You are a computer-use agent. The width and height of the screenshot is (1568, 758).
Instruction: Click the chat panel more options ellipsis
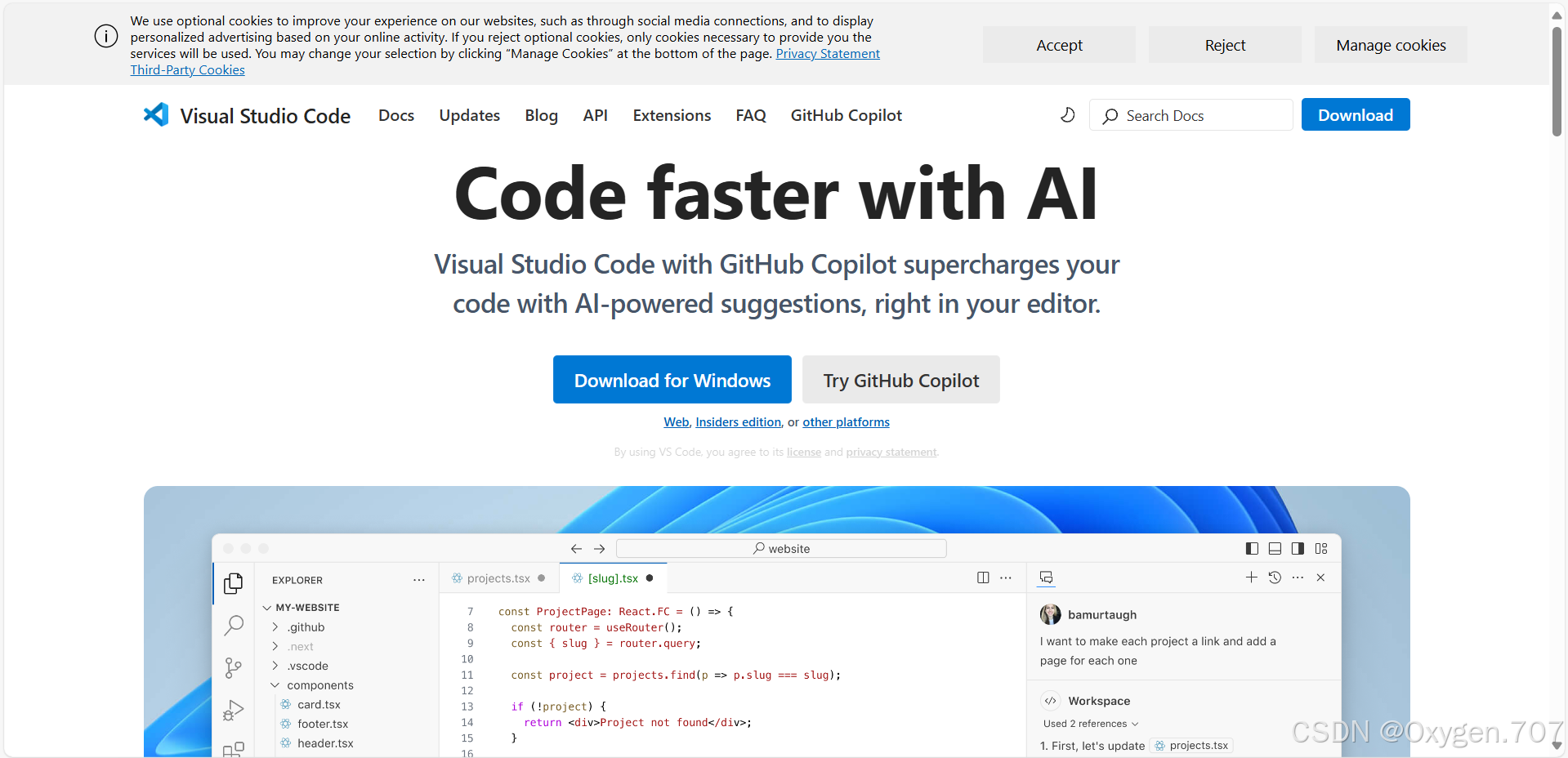[x=1298, y=577]
